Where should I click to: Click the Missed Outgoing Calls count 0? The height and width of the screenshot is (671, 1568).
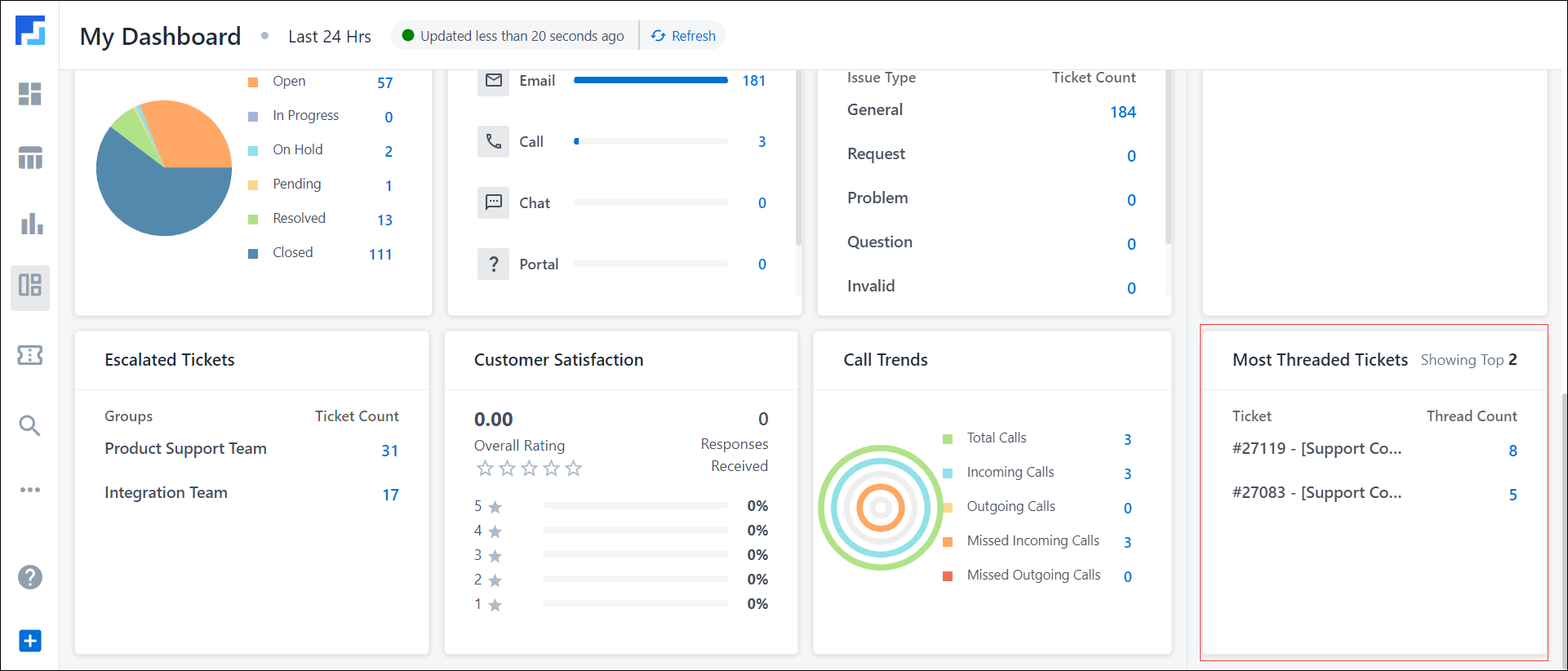1128,577
